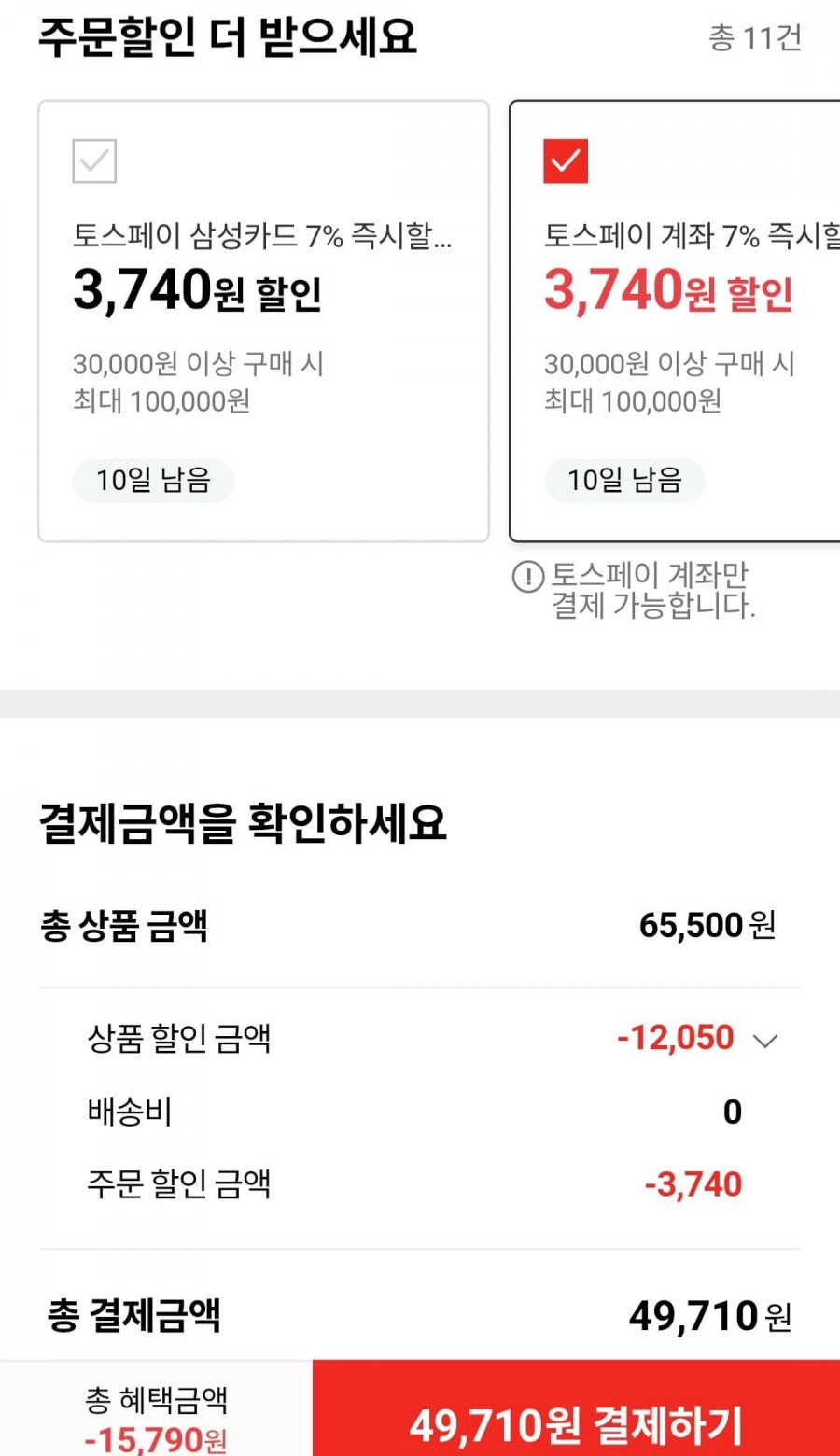Select the 토스페이 삼성카드 7% 즉시할인 title
Viewport: 840px width, 1456px height.
262,236
